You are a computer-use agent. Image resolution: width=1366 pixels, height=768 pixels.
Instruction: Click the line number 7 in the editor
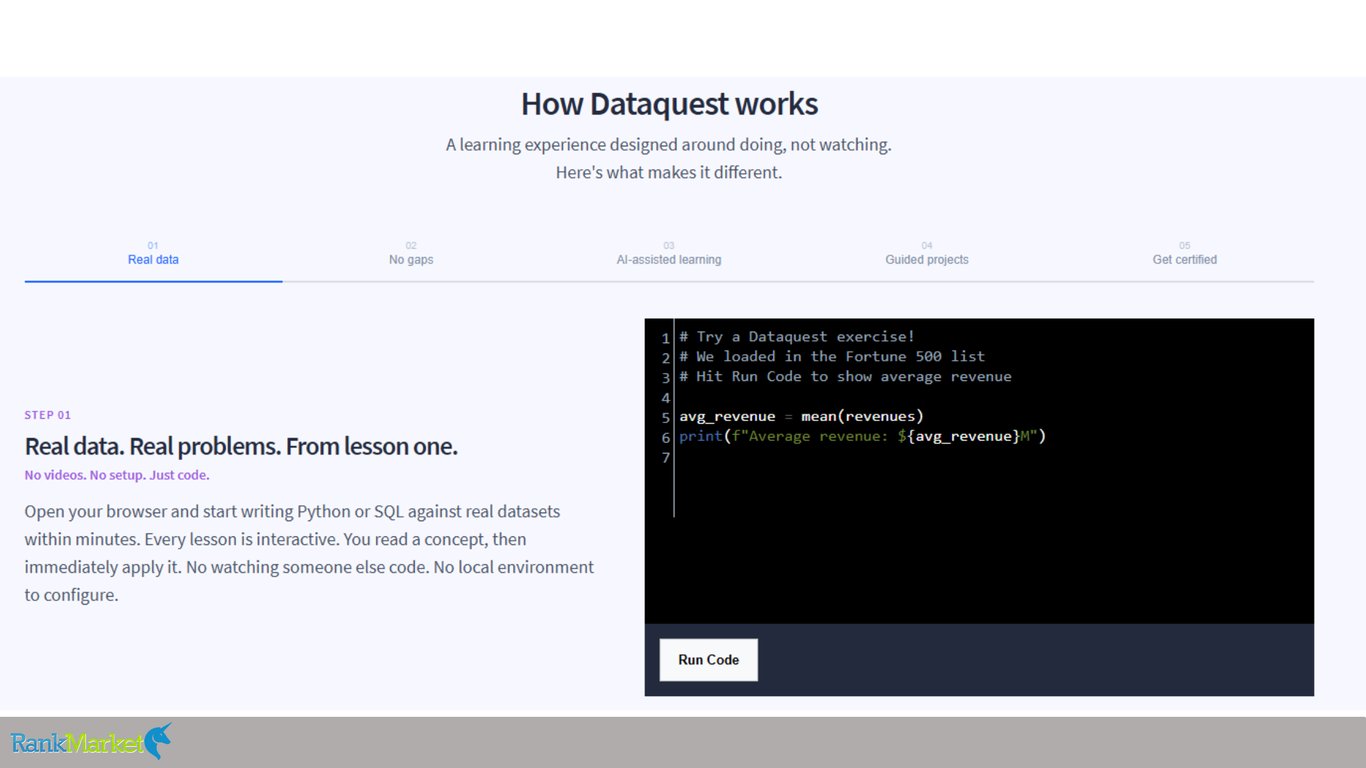[665, 458]
